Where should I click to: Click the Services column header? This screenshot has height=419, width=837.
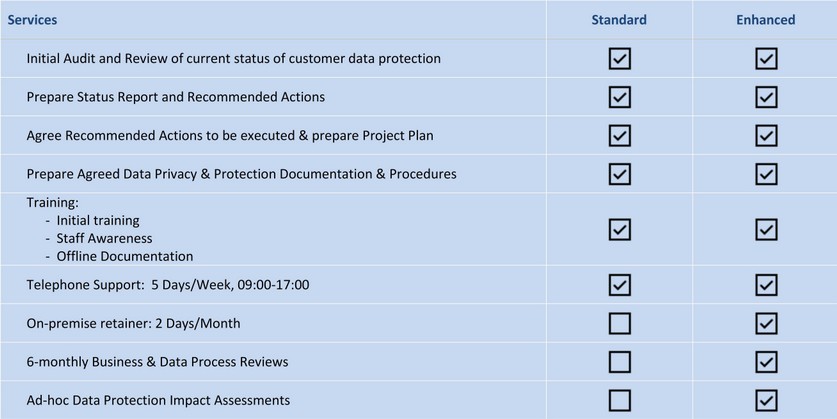click(x=32, y=20)
